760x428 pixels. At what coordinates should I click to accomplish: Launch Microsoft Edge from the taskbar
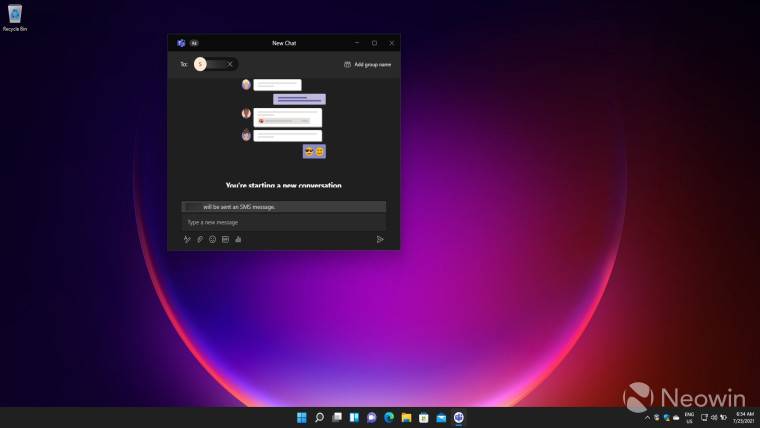[389, 417]
